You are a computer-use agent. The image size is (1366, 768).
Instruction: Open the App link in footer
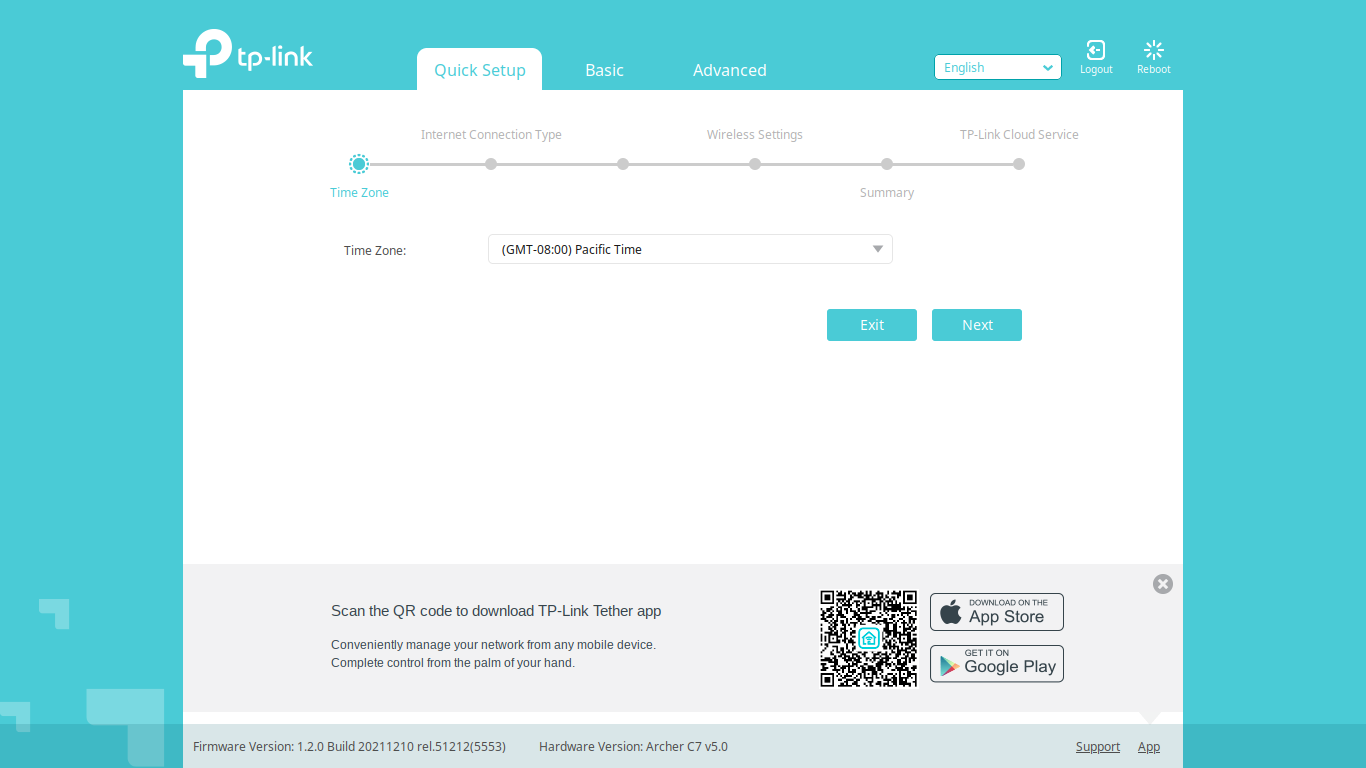[1149, 747]
